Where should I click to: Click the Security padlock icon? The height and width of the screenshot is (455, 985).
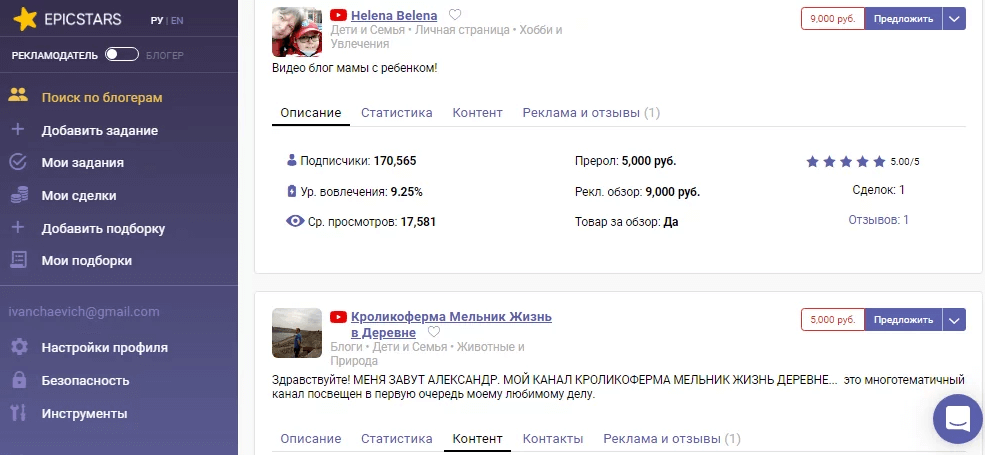tap(18, 380)
